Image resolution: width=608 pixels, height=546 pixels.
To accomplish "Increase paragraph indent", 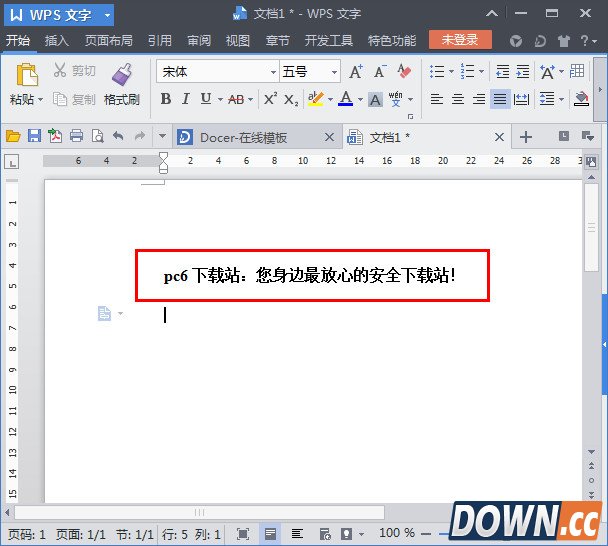I will point(523,72).
